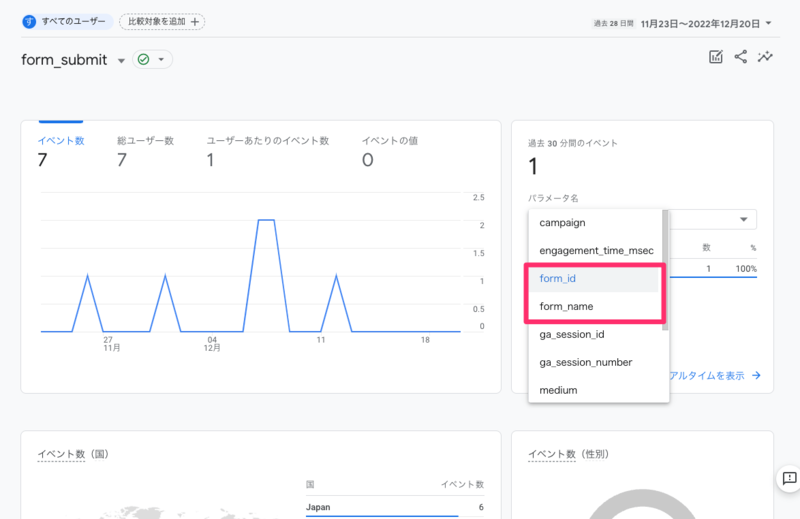Click the share report icon
Image resolution: width=800 pixels, height=519 pixels.
tap(741, 57)
